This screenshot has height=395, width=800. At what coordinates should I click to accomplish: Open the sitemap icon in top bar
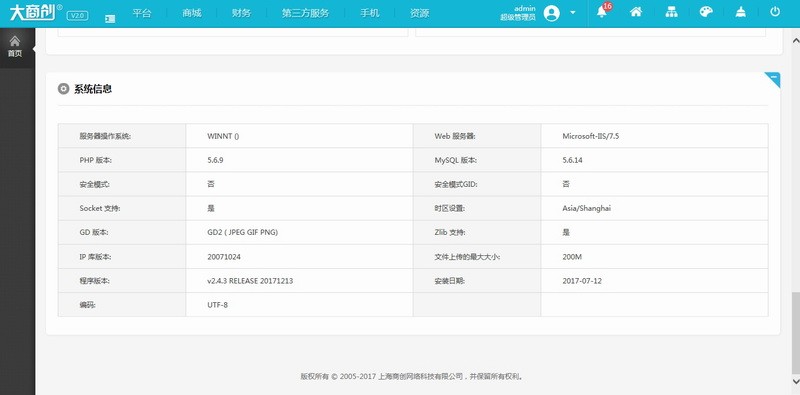coord(671,12)
